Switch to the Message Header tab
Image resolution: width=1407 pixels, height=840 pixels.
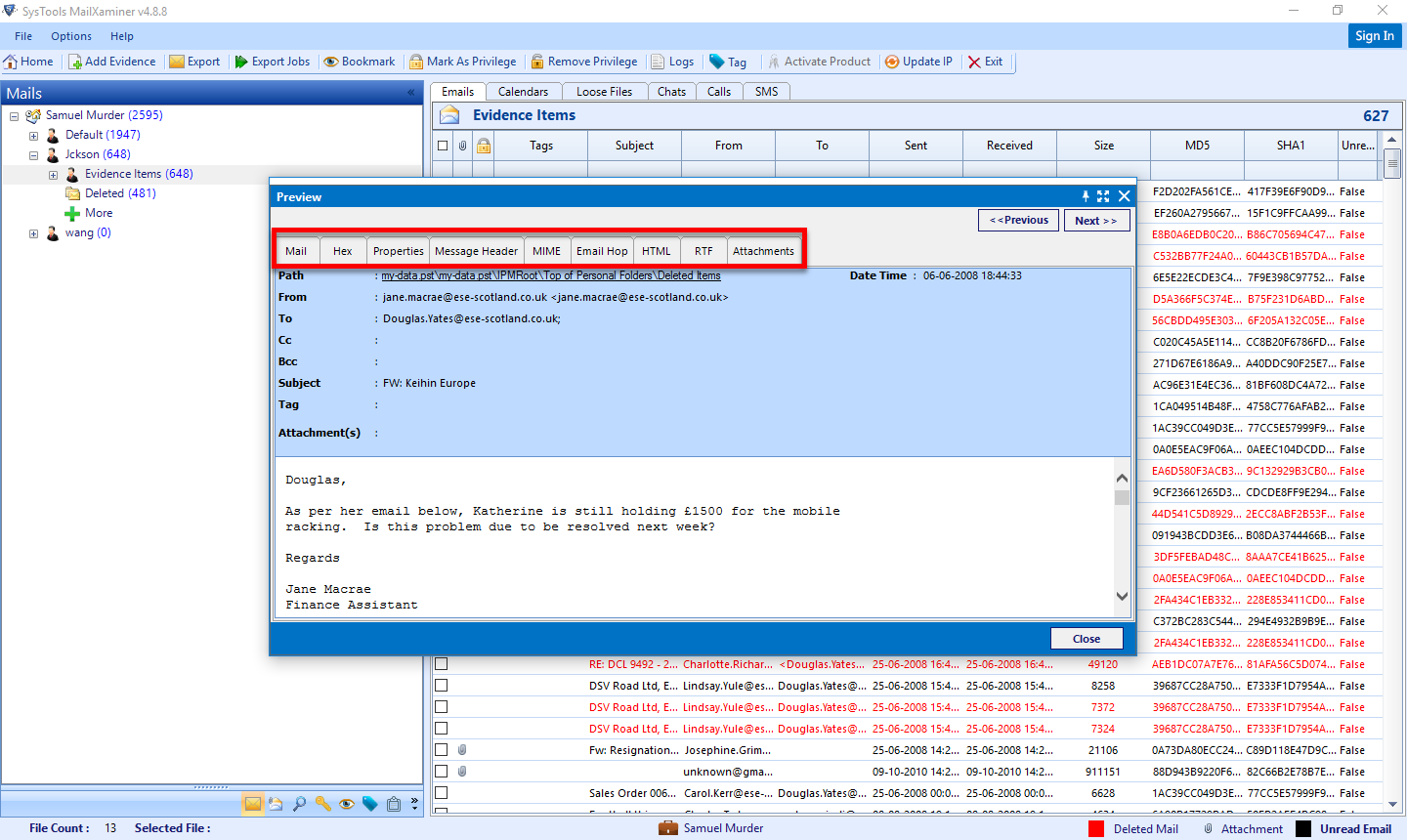click(477, 251)
